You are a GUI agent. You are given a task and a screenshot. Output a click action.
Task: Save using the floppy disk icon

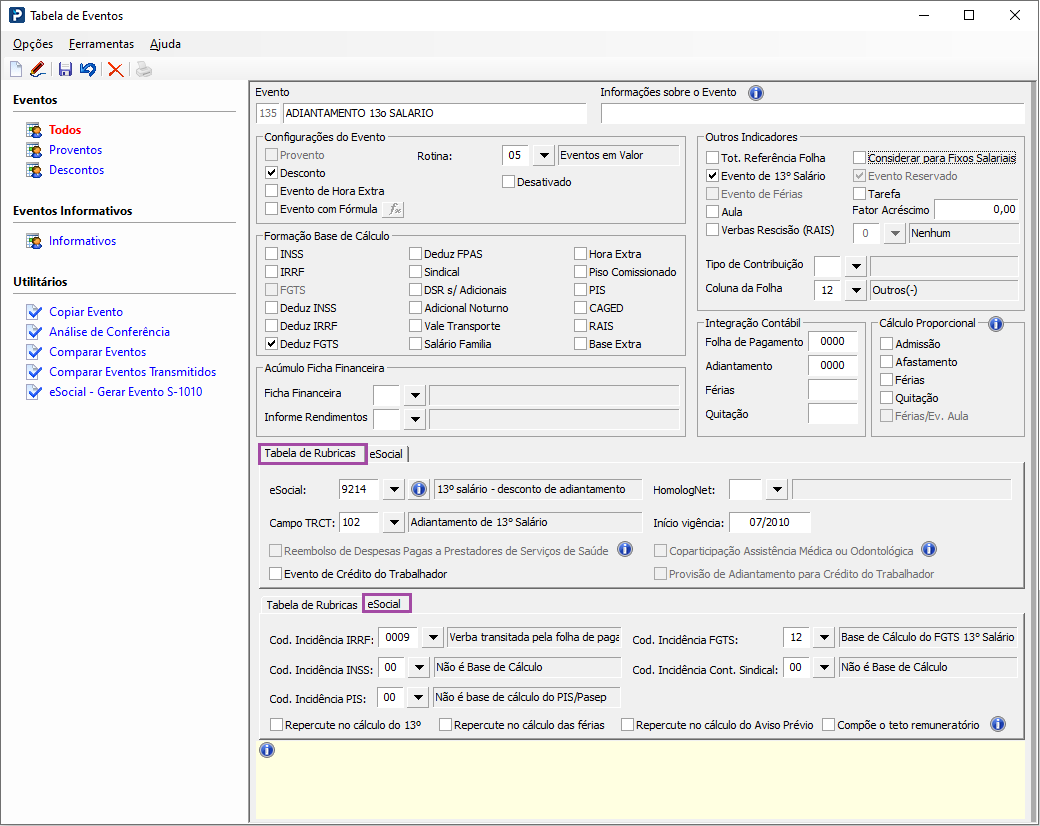65,69
